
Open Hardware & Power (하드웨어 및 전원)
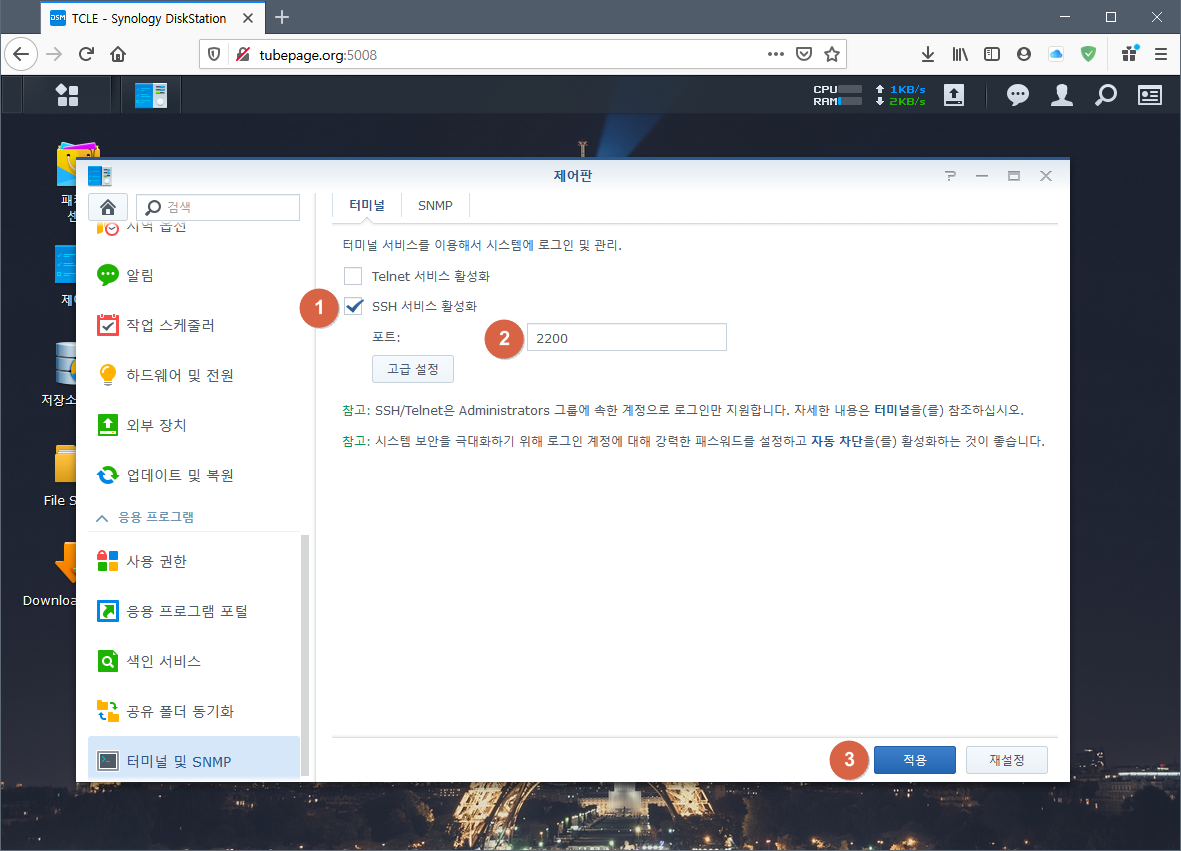click(194, 375)
